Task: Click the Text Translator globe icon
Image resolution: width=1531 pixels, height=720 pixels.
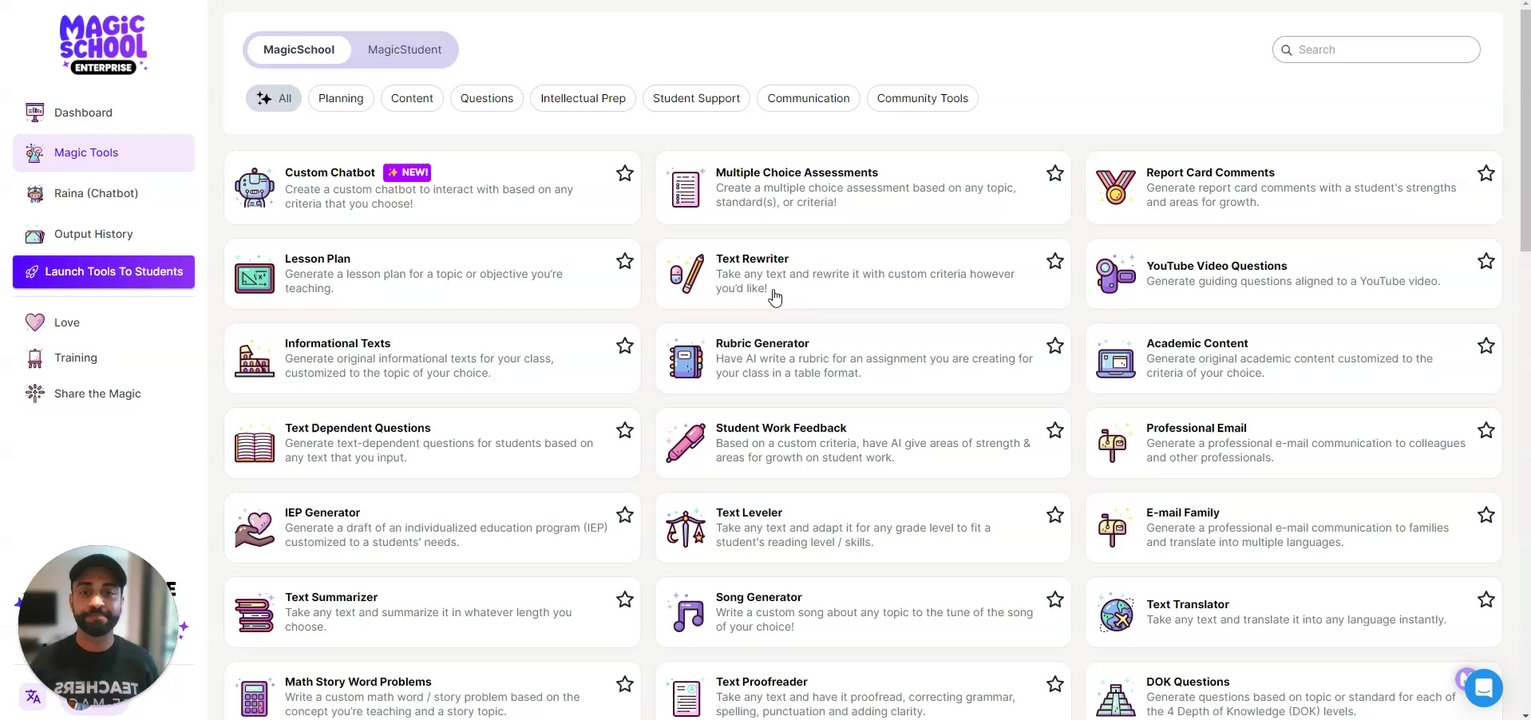Action: pos(1116,613)
